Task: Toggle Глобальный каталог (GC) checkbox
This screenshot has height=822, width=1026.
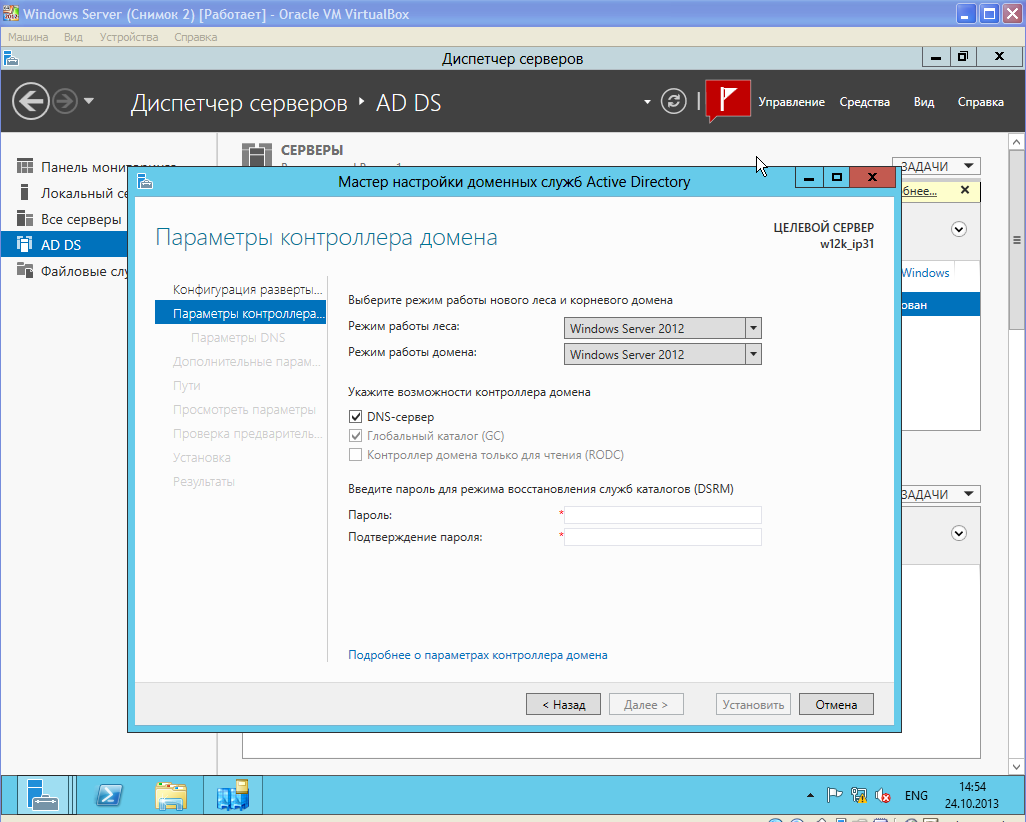Action: coord(355,435)
